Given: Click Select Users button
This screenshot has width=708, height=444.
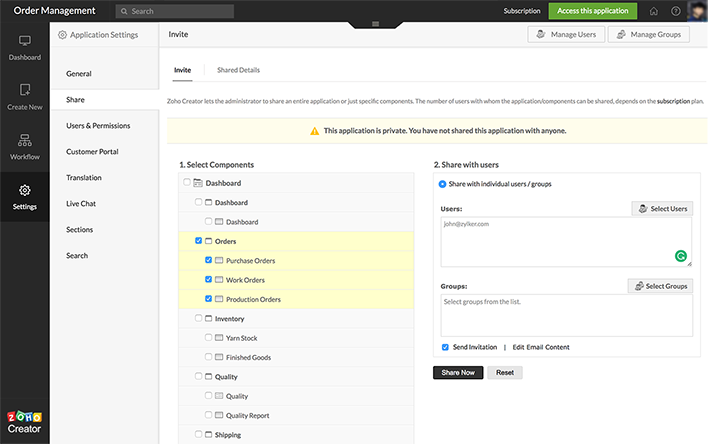Looking at the screenshot, I should (x=662, y=208).
